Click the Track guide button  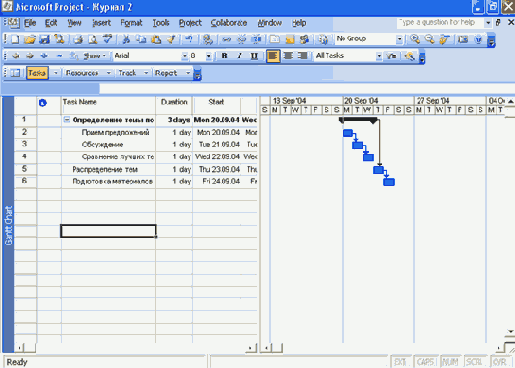[x=127, y=73]
